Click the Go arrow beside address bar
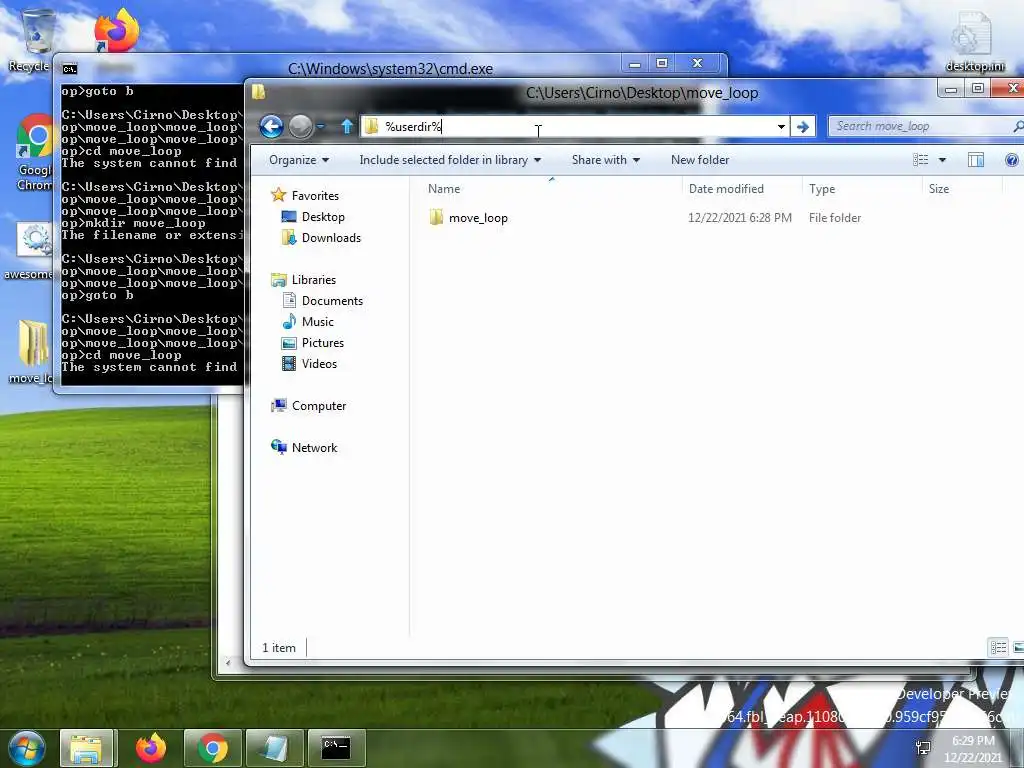 click(x=803, y=127)
